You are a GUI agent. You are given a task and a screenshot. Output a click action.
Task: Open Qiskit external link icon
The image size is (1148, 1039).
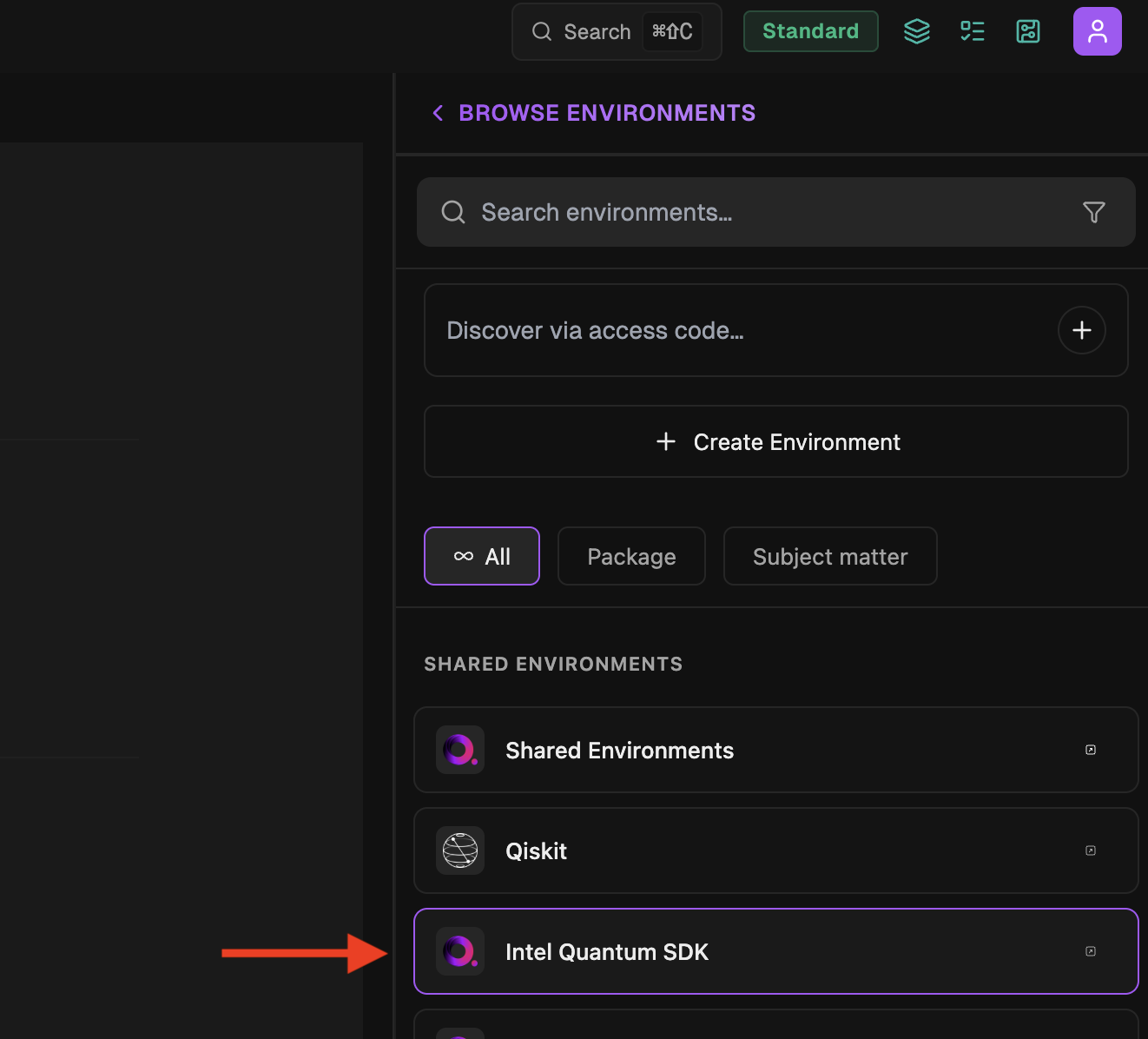tap(1091, 850)
